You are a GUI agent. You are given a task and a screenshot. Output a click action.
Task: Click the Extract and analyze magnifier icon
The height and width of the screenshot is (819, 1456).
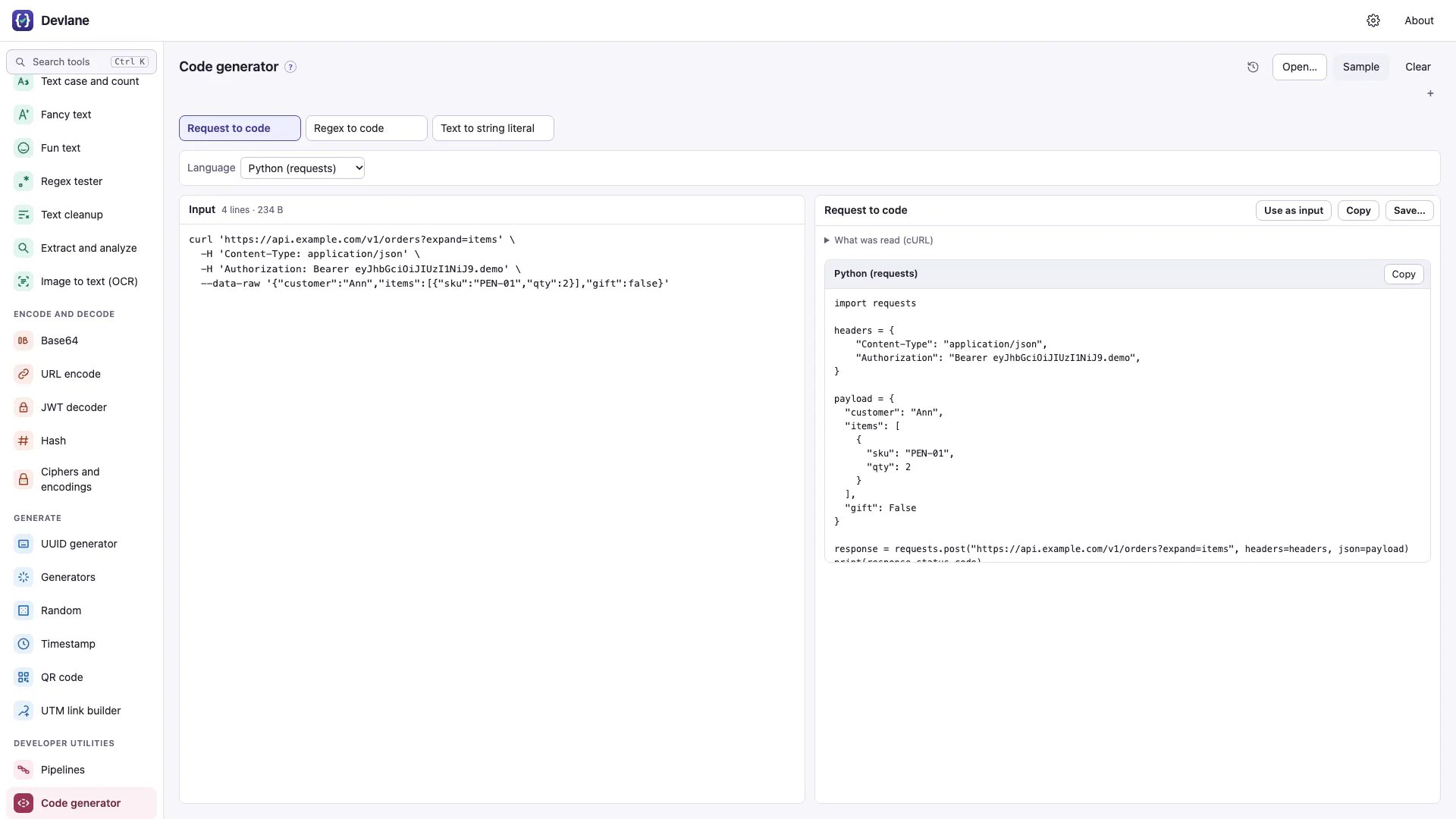24,248
